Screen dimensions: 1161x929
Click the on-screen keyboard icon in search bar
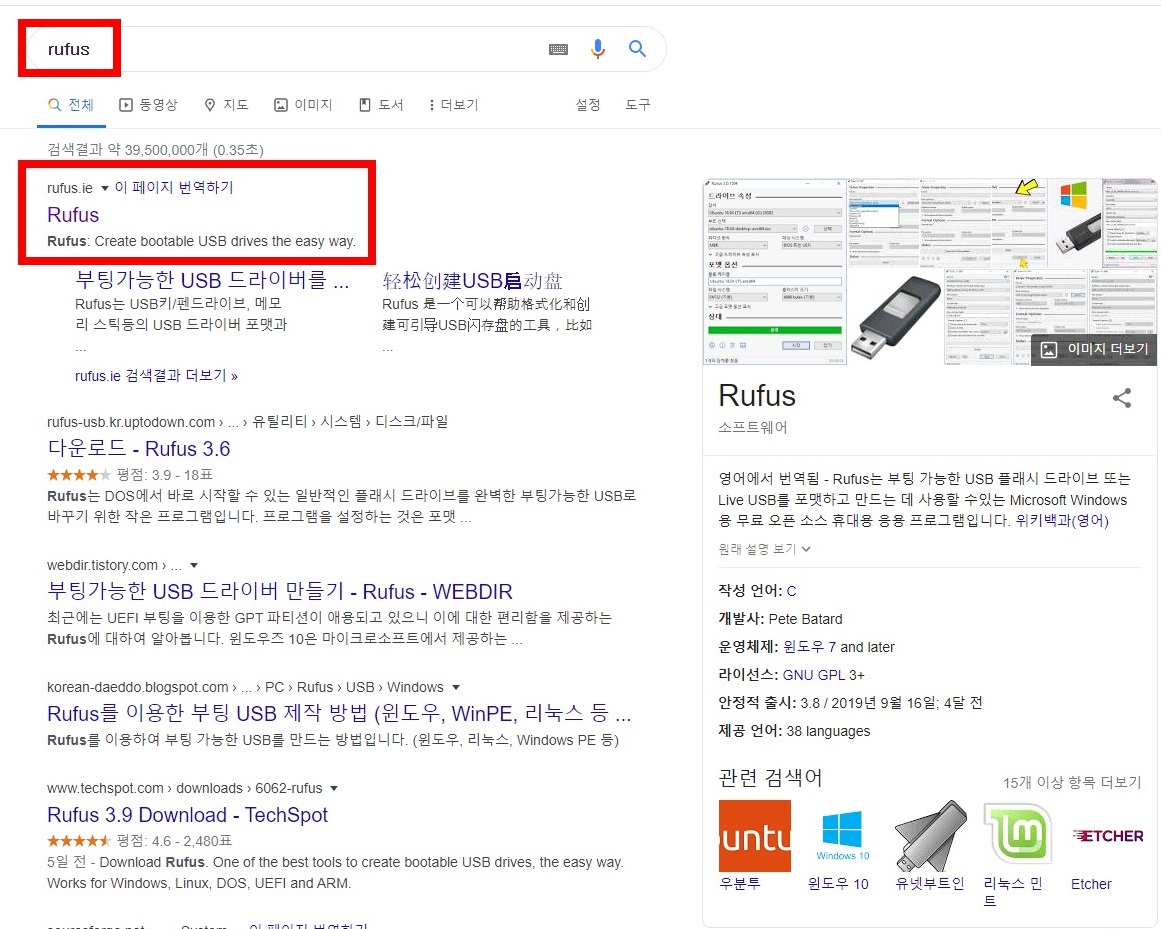pyautogui.click(x=558, y=49)
